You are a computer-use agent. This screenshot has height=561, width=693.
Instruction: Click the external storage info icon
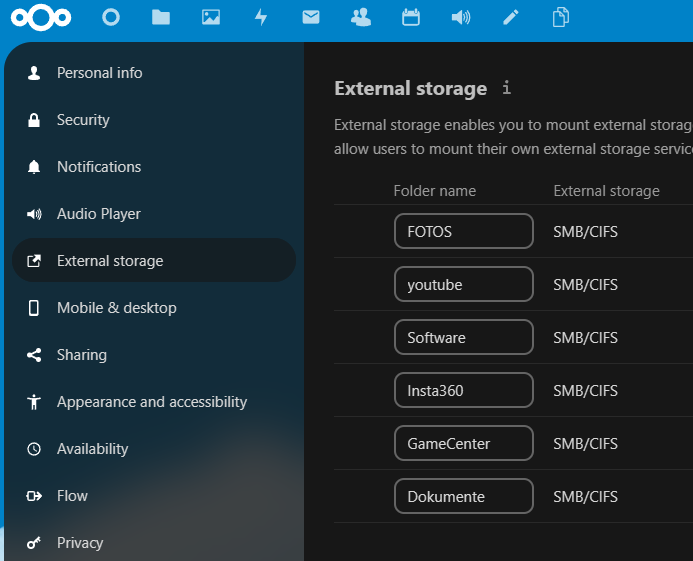click(x=506, y=88)
